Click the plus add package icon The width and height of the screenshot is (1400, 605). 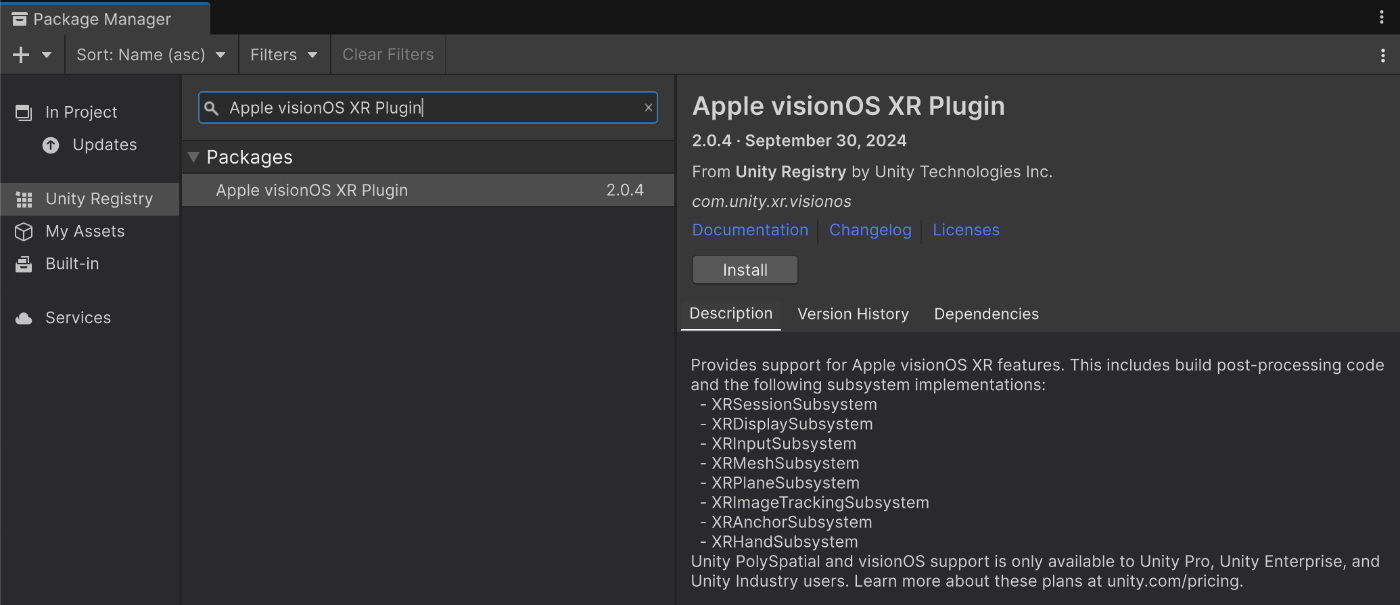point(20,55)
